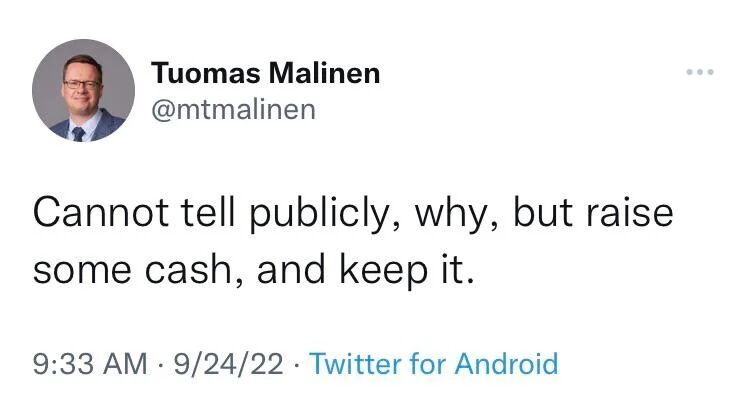Open the three-dot more options menu
750x397 pixels.
700,72
